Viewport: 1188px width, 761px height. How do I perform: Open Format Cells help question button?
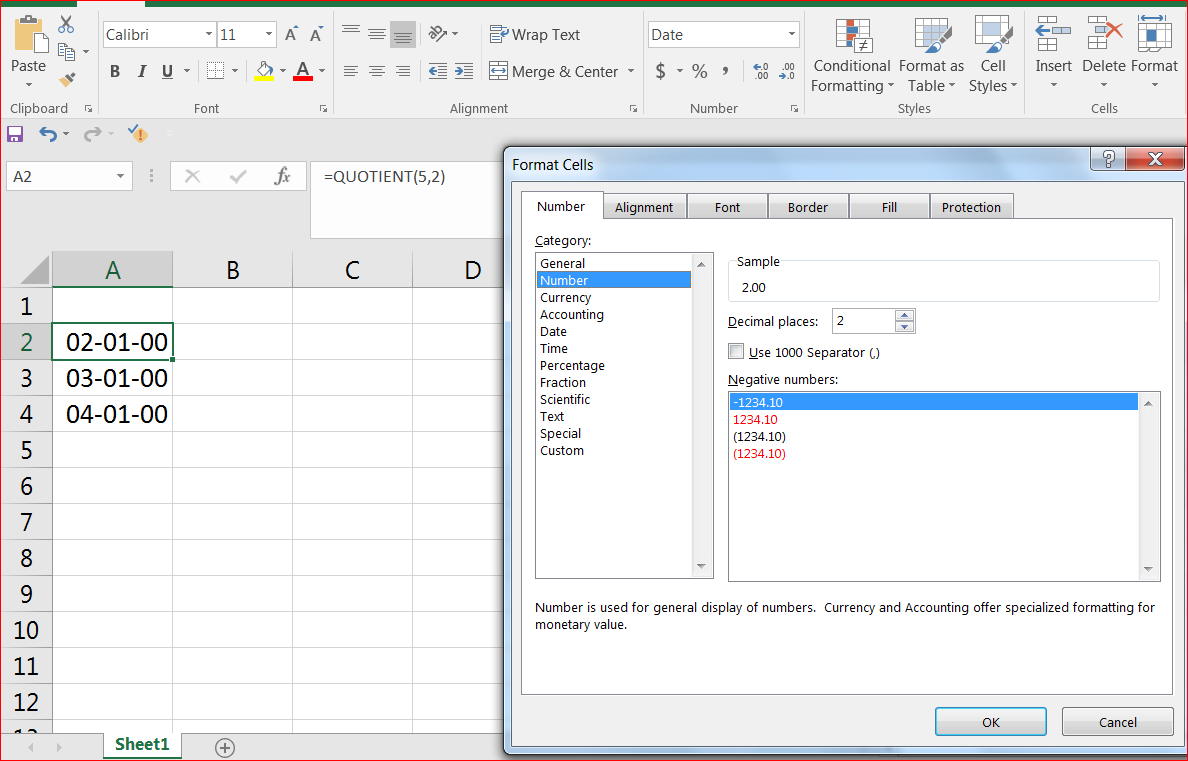(x=1108, y=159)
